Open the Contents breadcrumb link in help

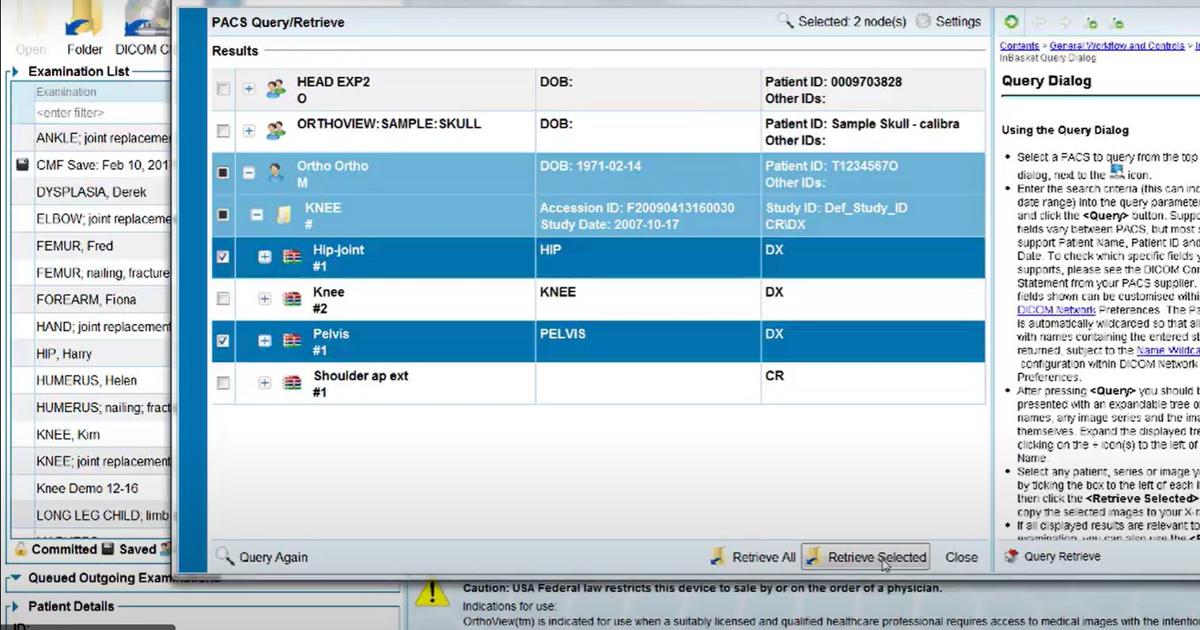click(x=1019, y=46)
